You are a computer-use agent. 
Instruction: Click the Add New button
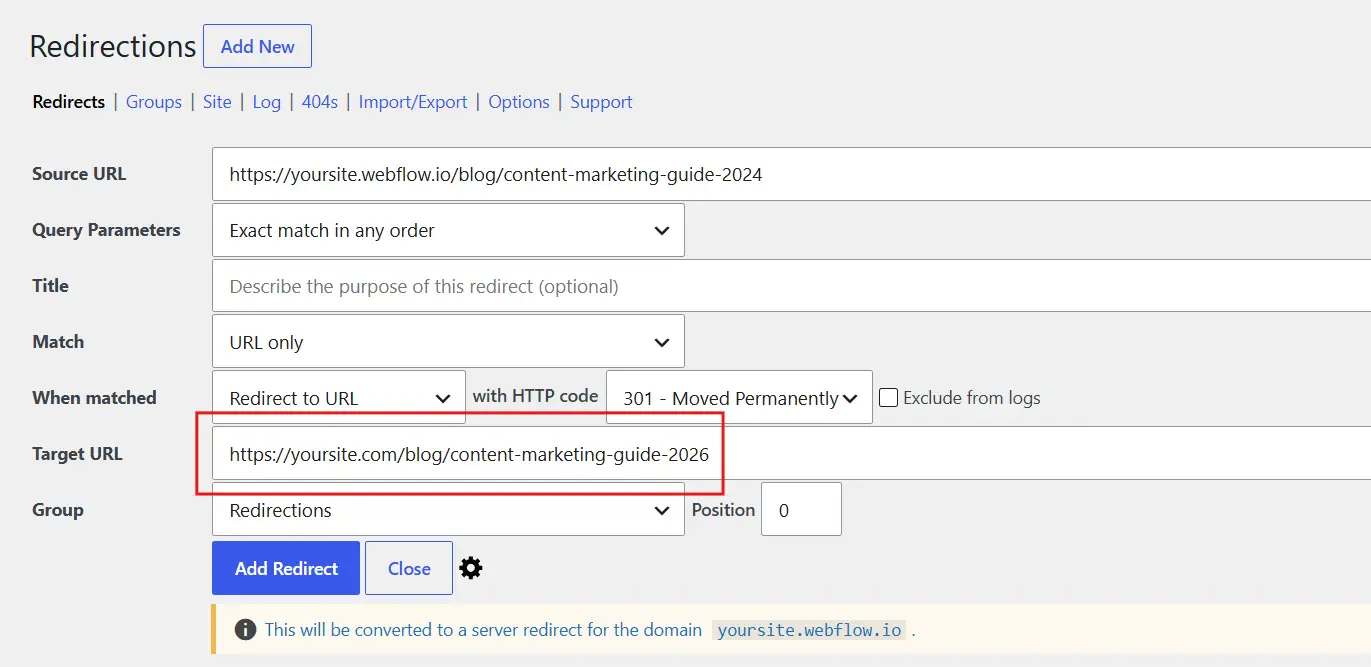(x=257, y=46)
